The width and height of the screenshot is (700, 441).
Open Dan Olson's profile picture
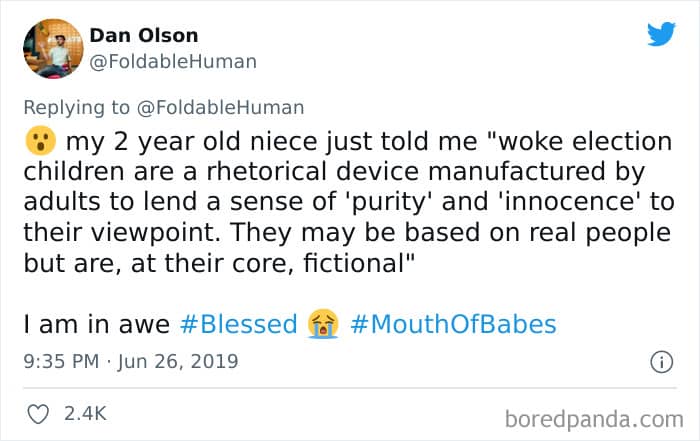point(53,49)
